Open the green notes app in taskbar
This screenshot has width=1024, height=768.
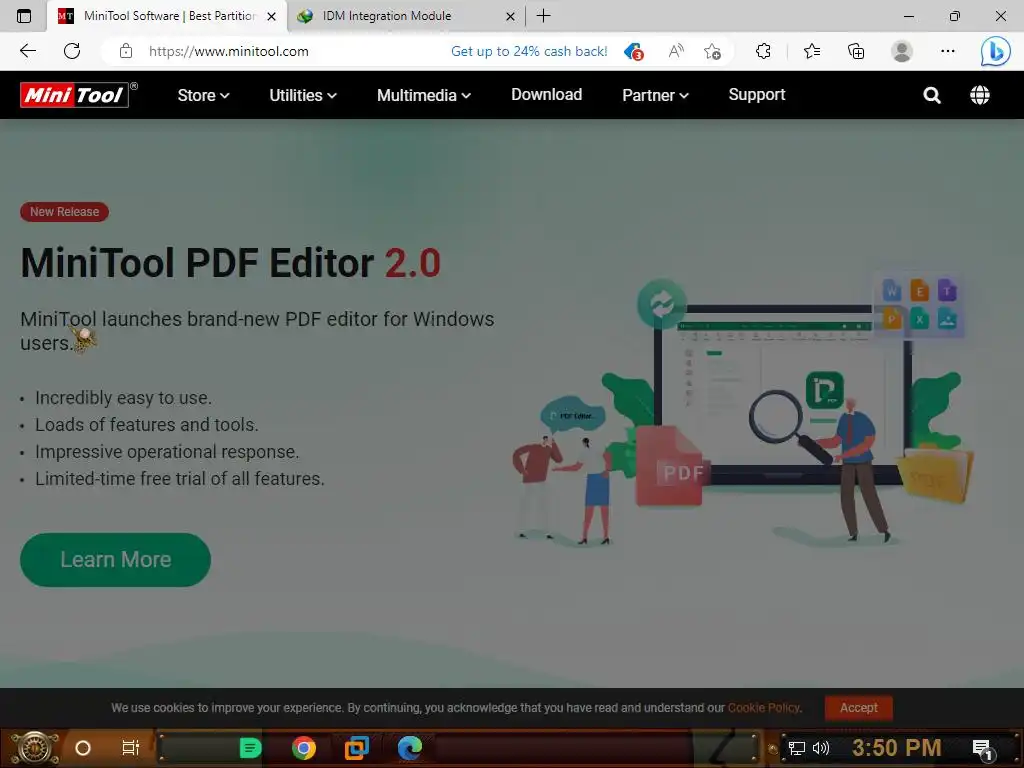[250, 748]
